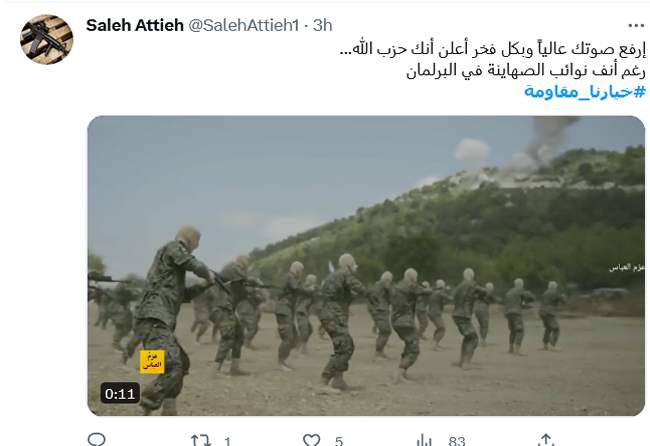Click the white Arabic watermark on video right
Viewport: 650px width, 446px height.
626,268
